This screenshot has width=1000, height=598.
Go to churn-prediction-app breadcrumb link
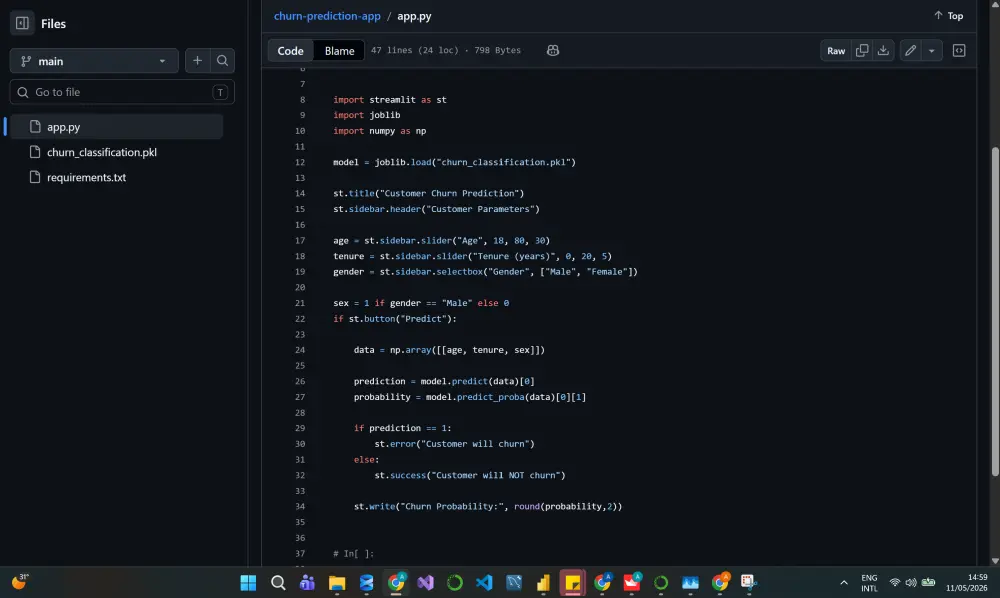click(327, 16)
